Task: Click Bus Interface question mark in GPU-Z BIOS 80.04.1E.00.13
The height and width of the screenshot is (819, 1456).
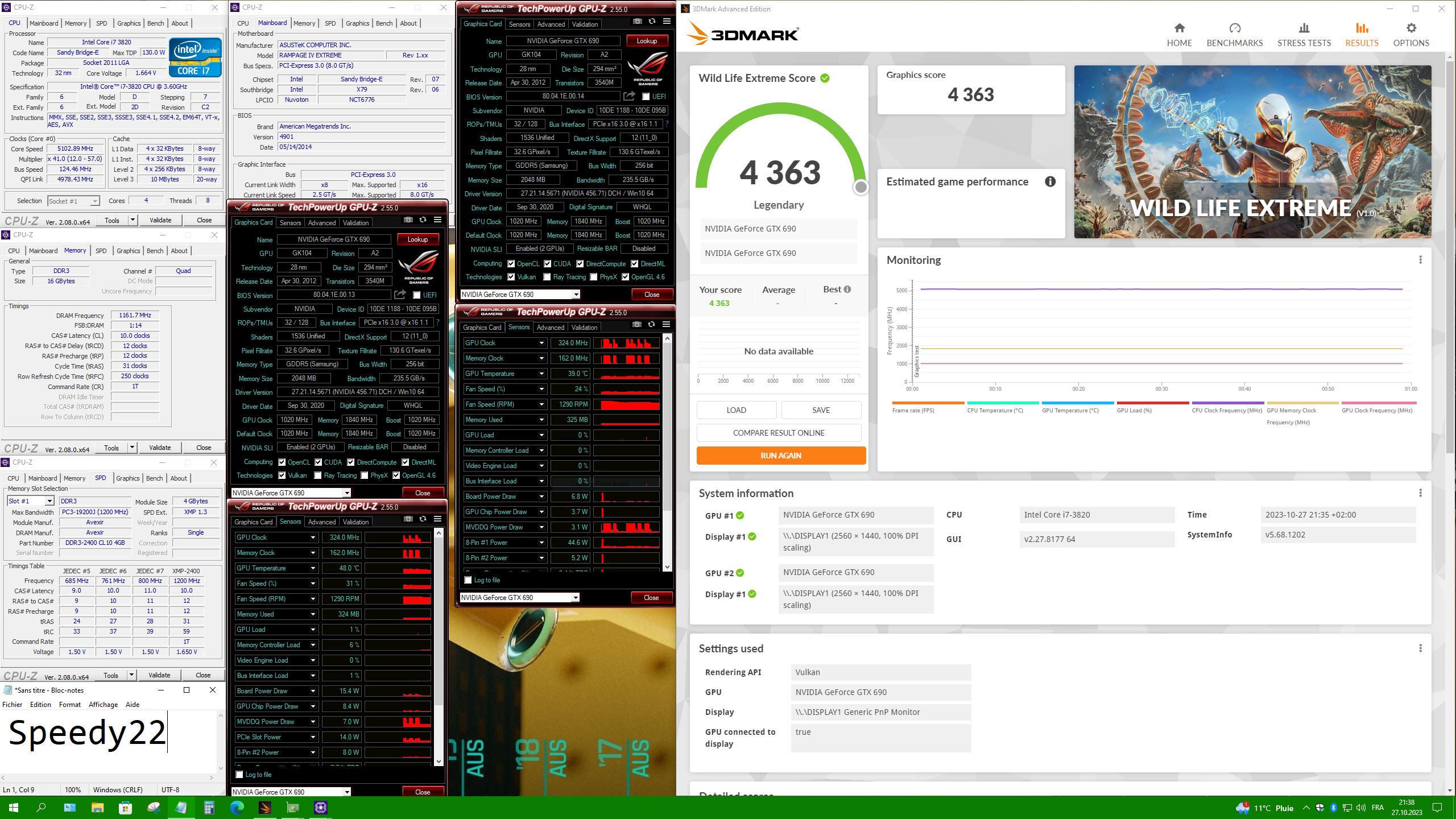Action: [x=437, y=322]
